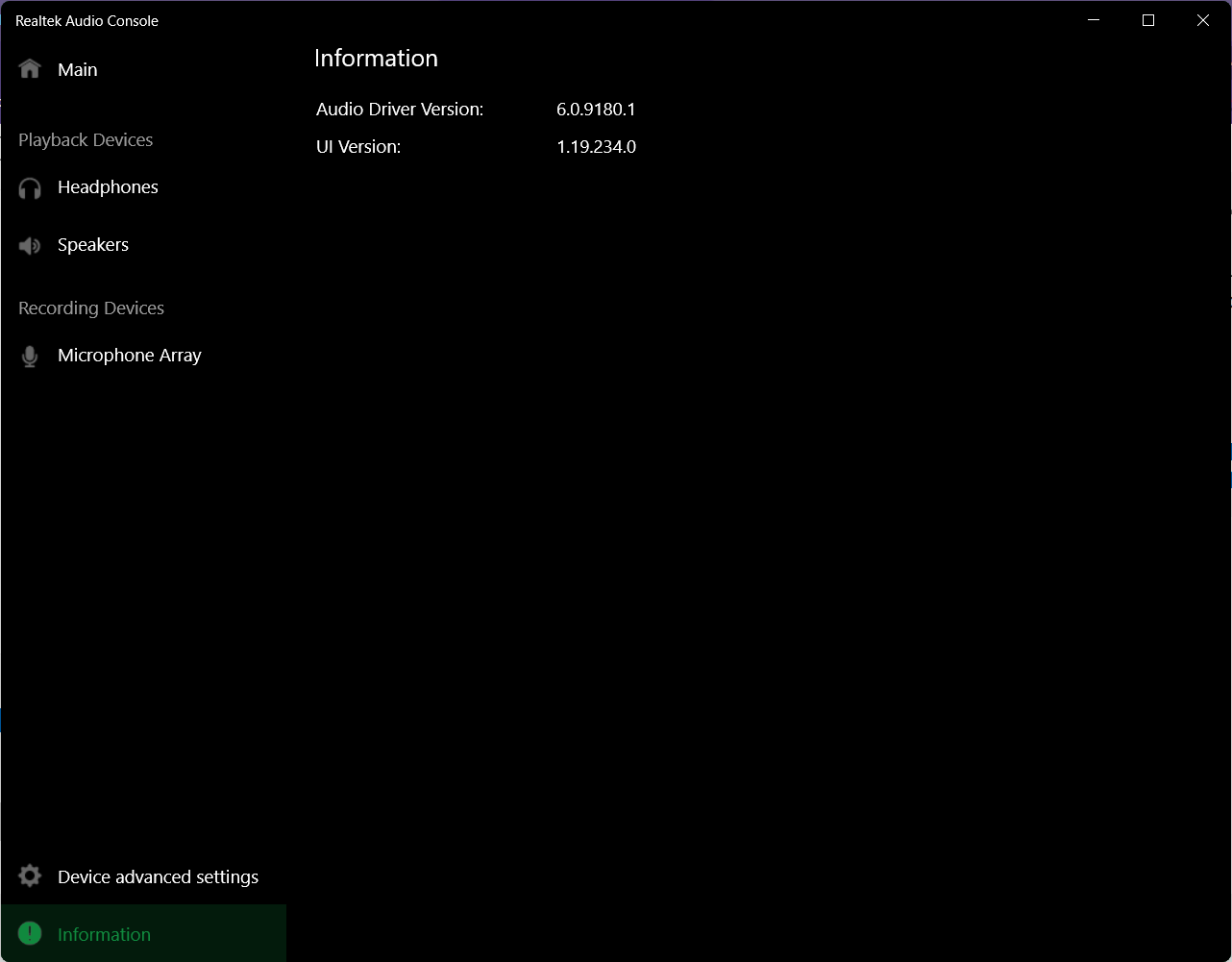Close the Realtek Audio Console window
Image resolution: width=1232 pixels, height=962 pixels.
[1203, 20]
